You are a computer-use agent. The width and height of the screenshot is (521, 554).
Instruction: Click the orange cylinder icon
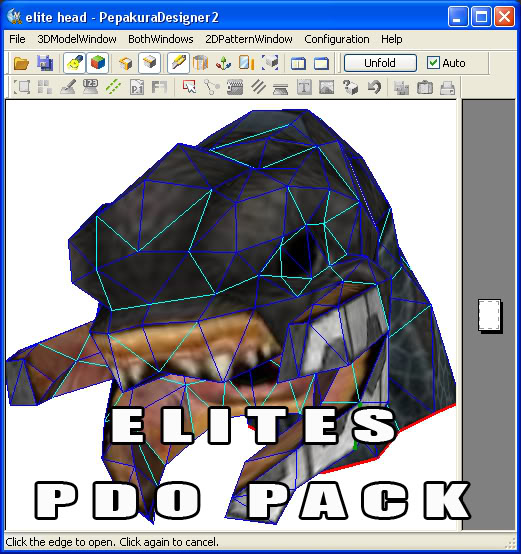click(200, 63)
